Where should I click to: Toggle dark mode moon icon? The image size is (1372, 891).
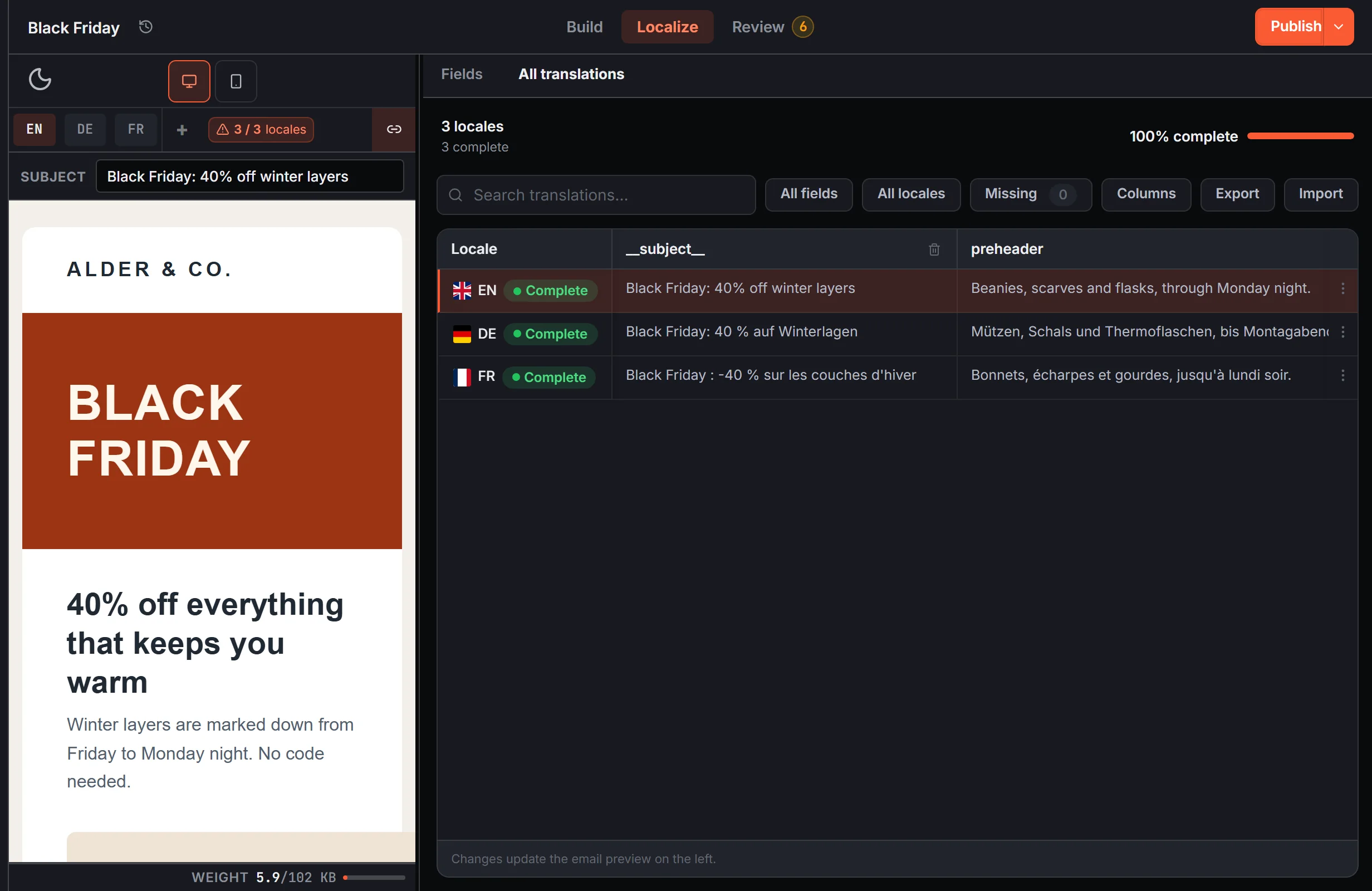(40, 80)
